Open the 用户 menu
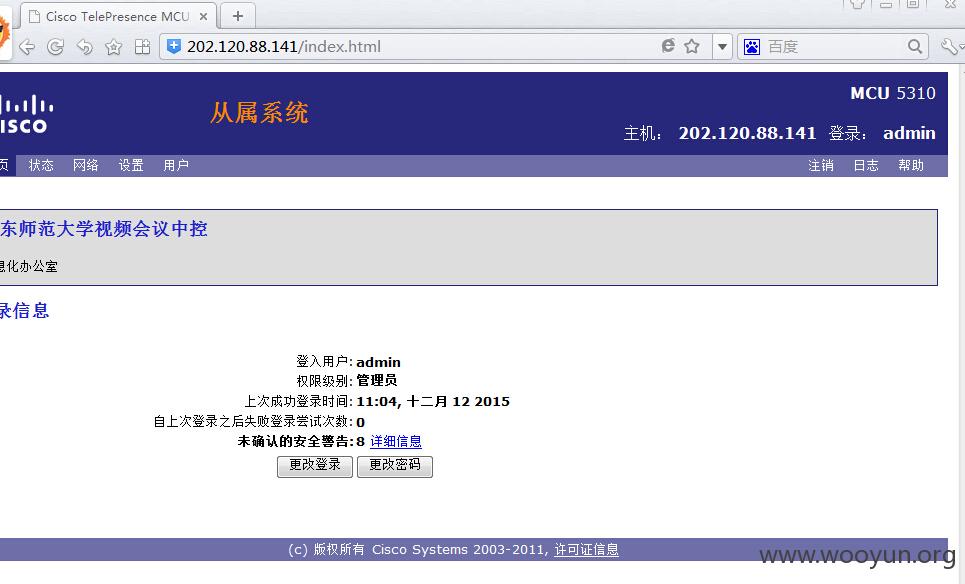This screenshot has width=965, height=584. pyautogui.click(x=176, y=166)
